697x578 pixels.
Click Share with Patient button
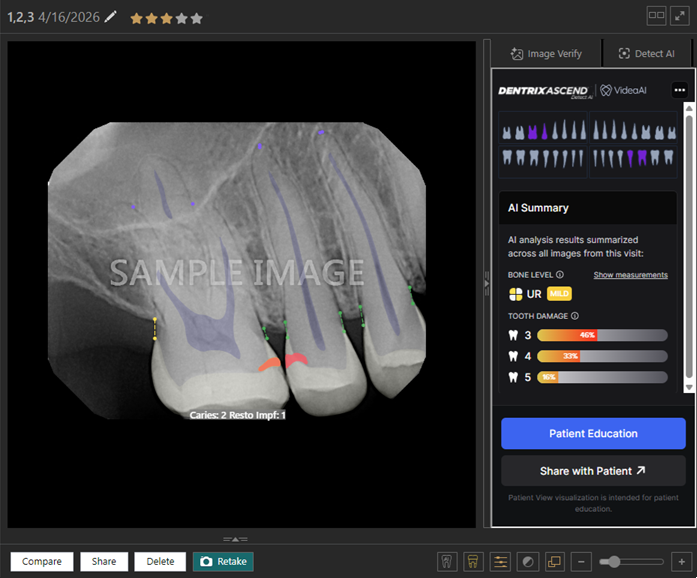tap(593, 471)
